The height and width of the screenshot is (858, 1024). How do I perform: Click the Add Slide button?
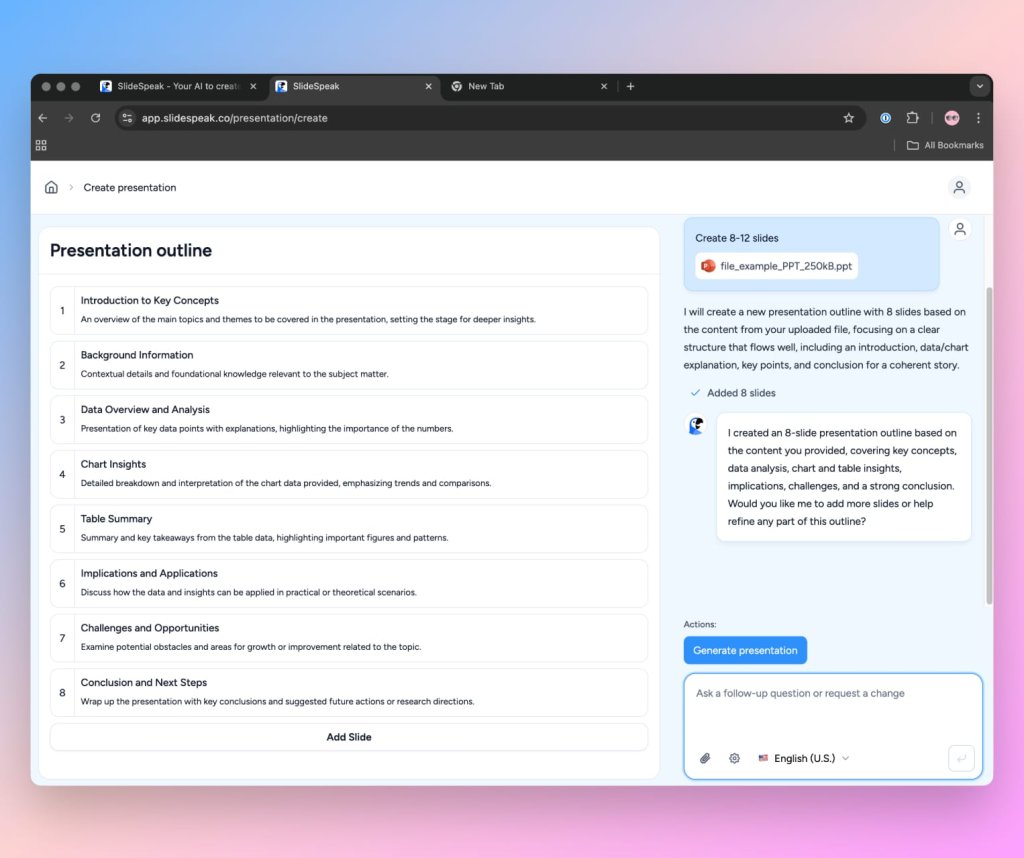(349, 737)
